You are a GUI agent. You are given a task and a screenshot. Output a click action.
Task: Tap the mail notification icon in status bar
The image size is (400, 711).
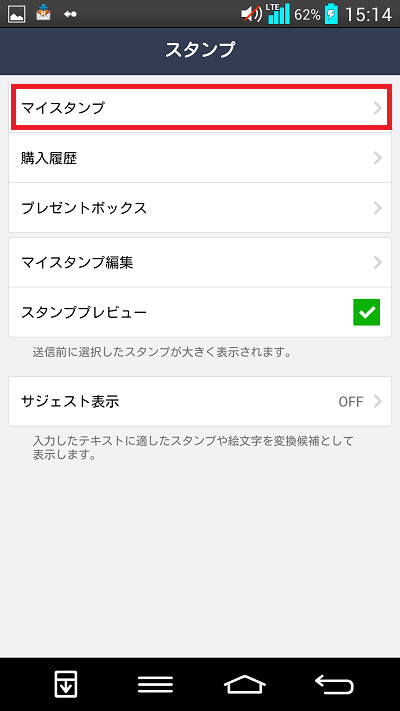(x=44, y=13)
